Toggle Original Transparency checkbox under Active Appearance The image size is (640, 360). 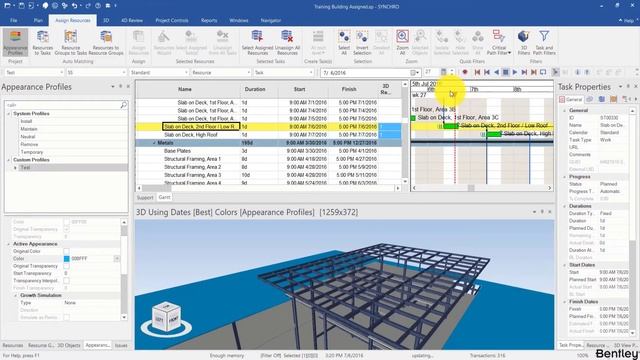click(x=67, y=266)
